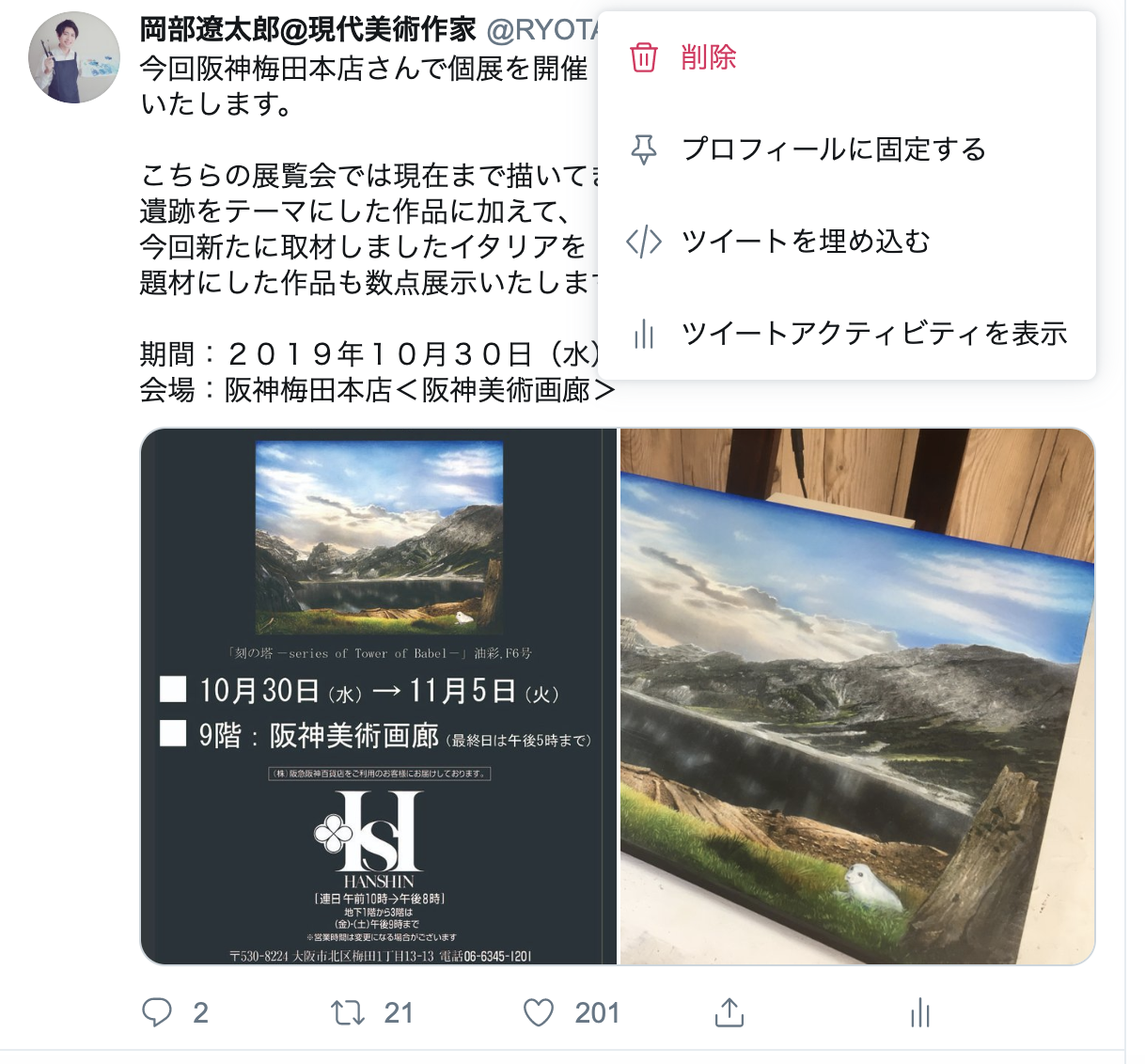Retweet using the arrows icon
The width and height of the screenshot is (1145, 1064).
pyautogui.click(x=349, y=1012)
